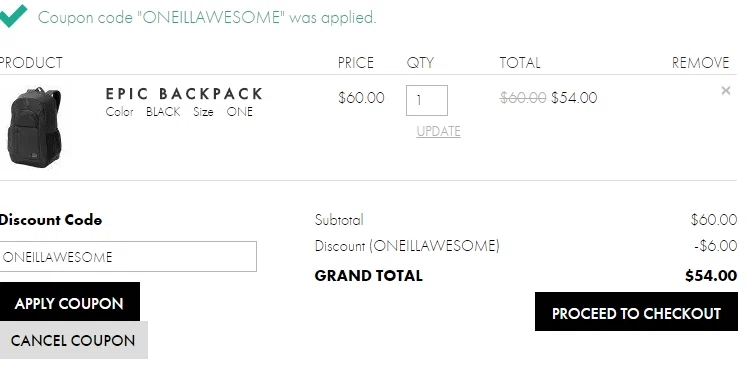Screen dimensions: 748x367
Task: Click the Discount (ONEILLAWESOME) summary label
Action: (407, 246)
